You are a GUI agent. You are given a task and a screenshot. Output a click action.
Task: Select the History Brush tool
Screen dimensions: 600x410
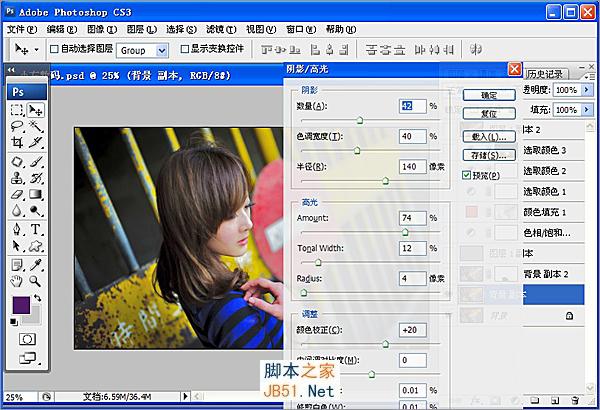click(x=36, y=178)
